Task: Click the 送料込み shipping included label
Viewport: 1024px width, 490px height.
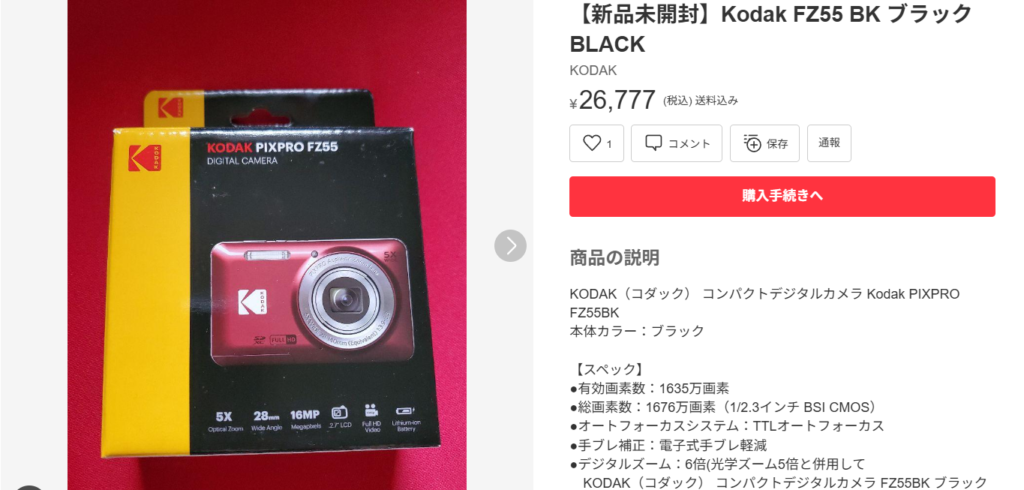Action: pyautogui.click(x=716, y=101)
